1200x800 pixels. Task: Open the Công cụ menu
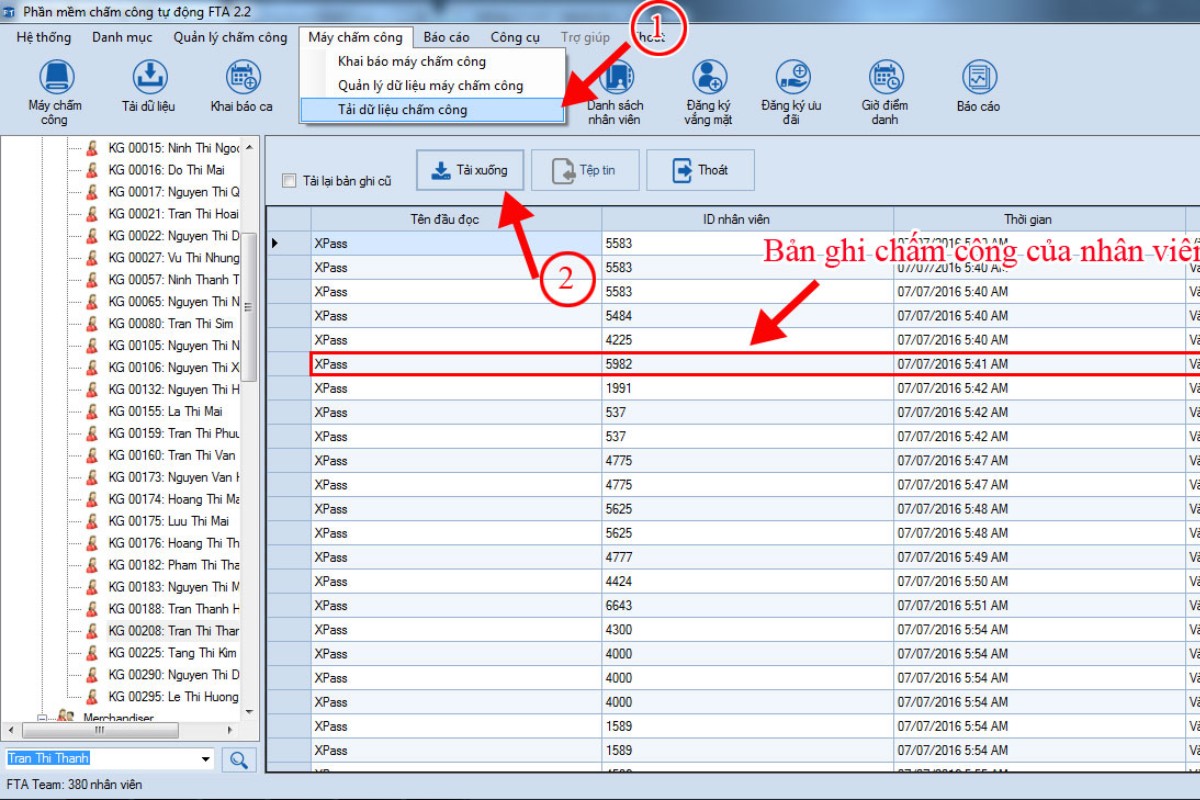point(515,37)
